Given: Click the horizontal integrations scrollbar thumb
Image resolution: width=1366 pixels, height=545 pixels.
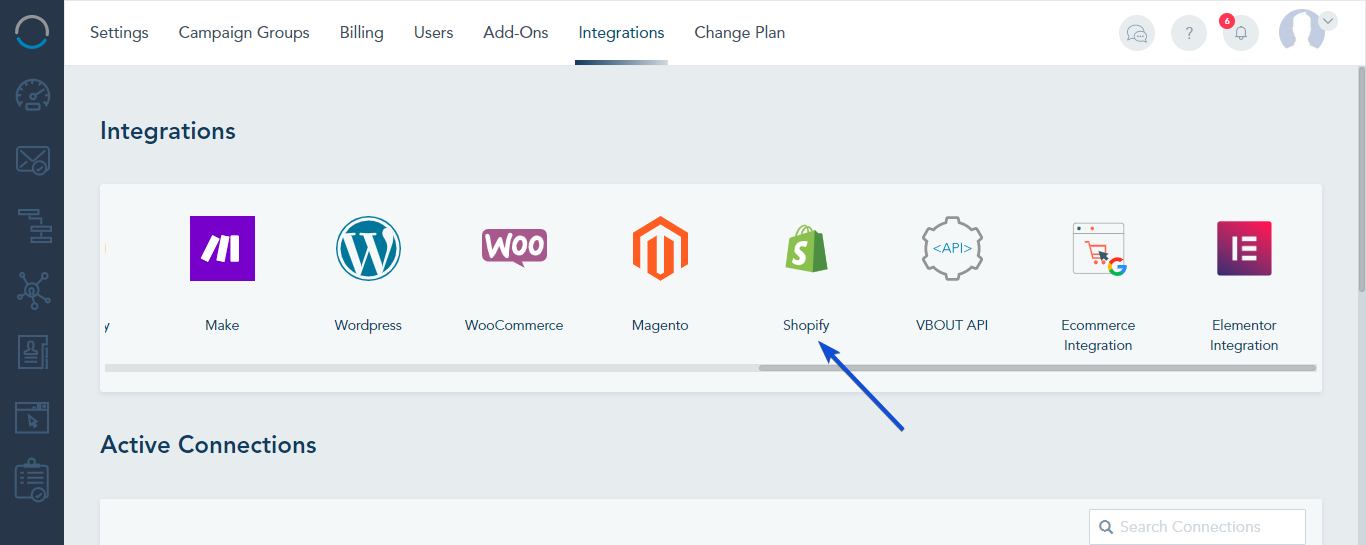Looking at the screenshot, I should click(1037, 368).
